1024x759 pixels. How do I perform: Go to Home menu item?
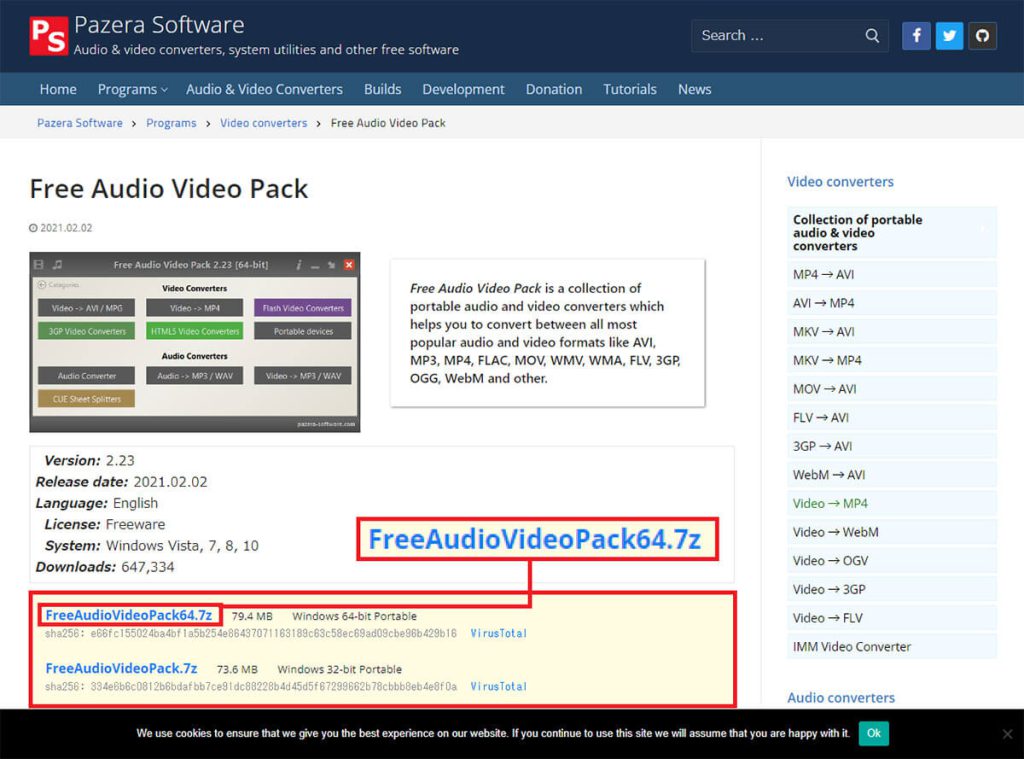point(58,89)
